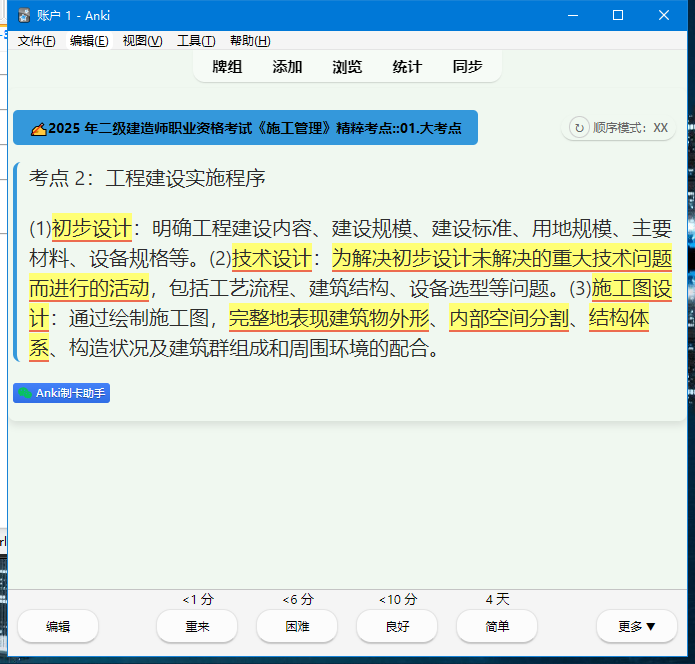Viewport: 695px width, 664px height.
Task: Click the WeChat icon in Anki制卡助手 badge
Action: pos(25,393)
